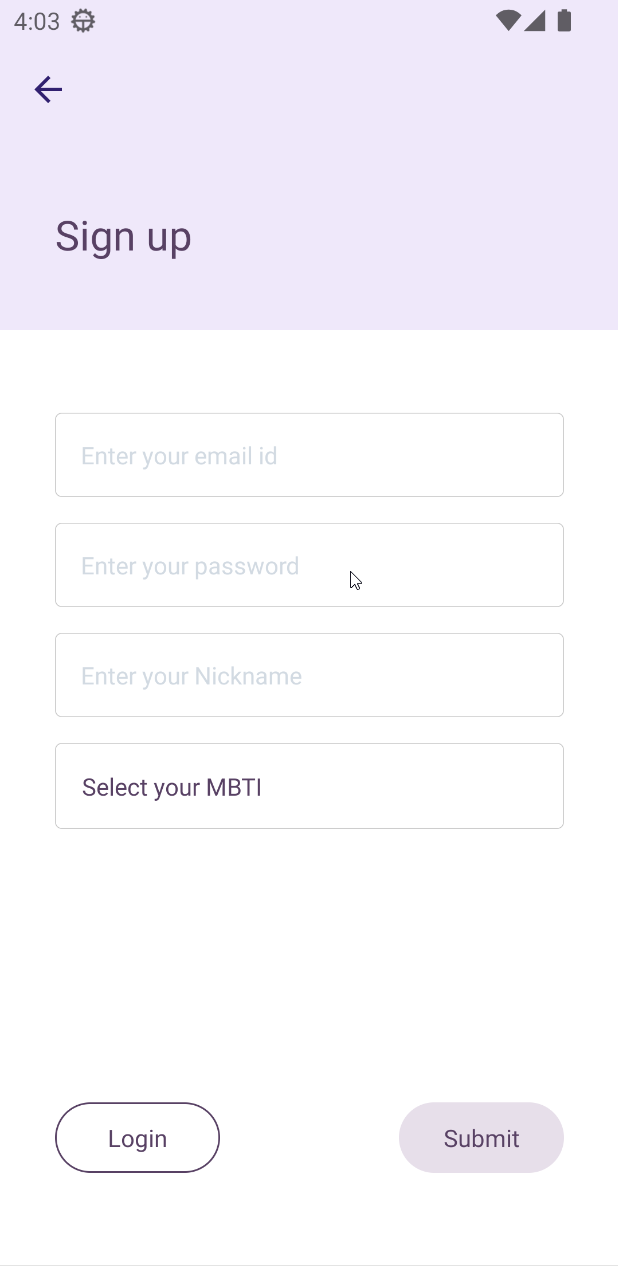Image resolution: width=618 pixels, height=1266 pixels.
Task: Click the Login button
Action: point(137,1137)
